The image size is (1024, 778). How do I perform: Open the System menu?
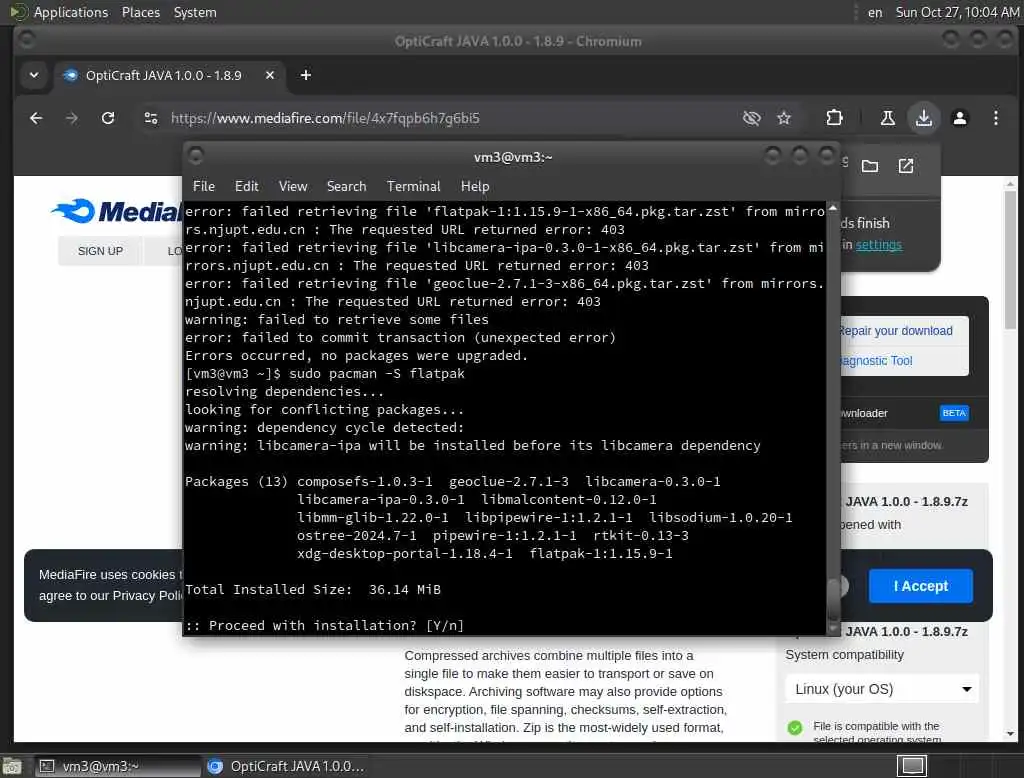tap(195, 12)
